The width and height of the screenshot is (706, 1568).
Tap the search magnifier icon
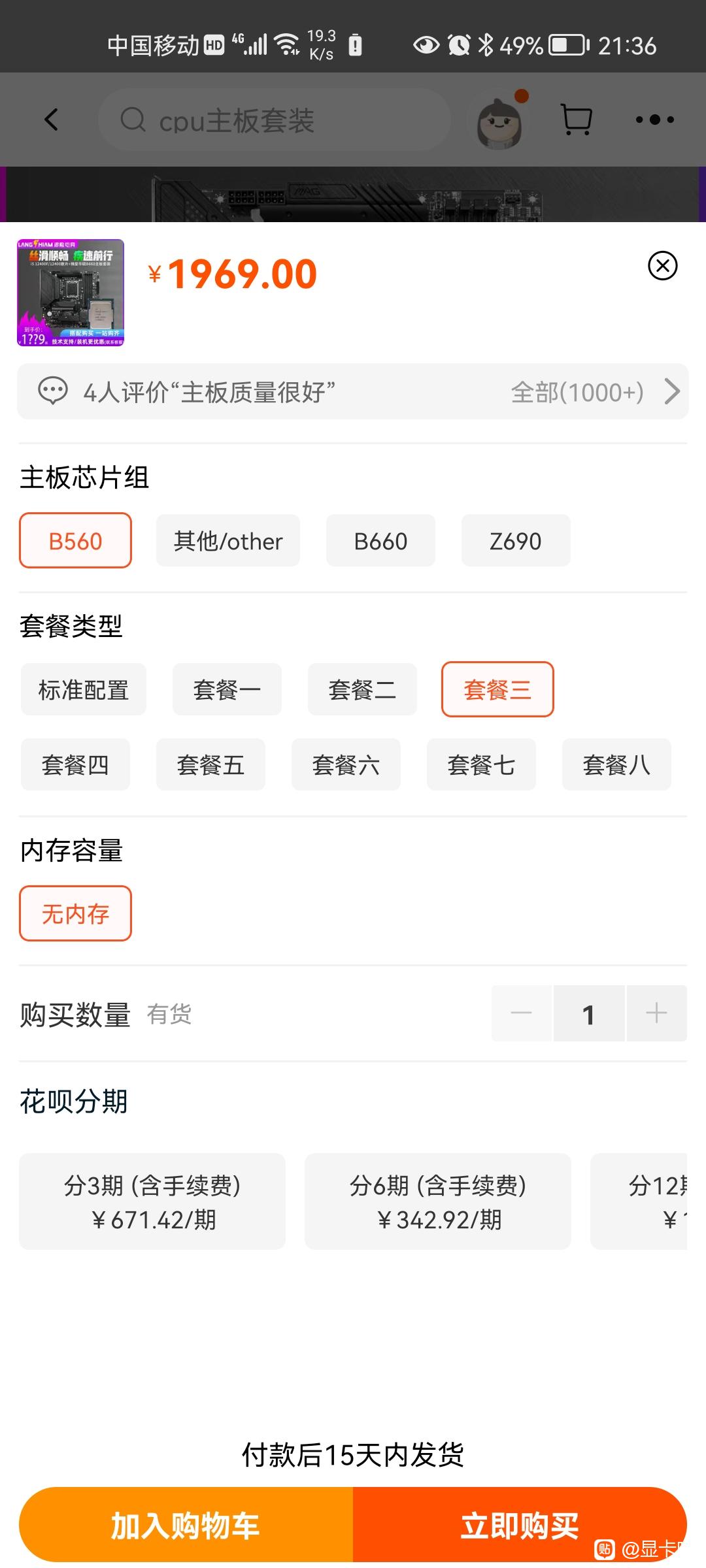[133, 120]
